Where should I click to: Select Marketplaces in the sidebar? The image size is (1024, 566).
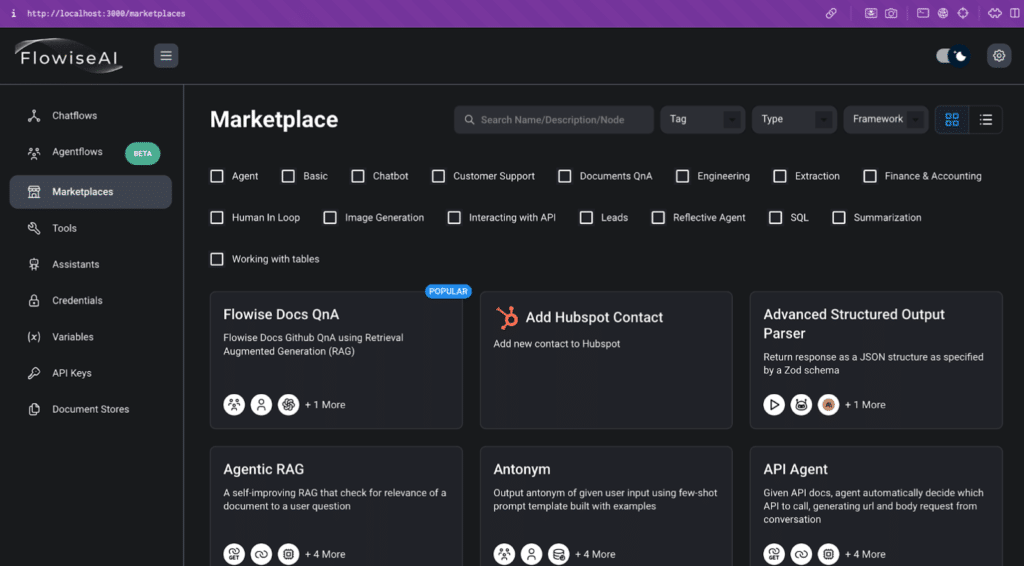click(x=91, y=192)
